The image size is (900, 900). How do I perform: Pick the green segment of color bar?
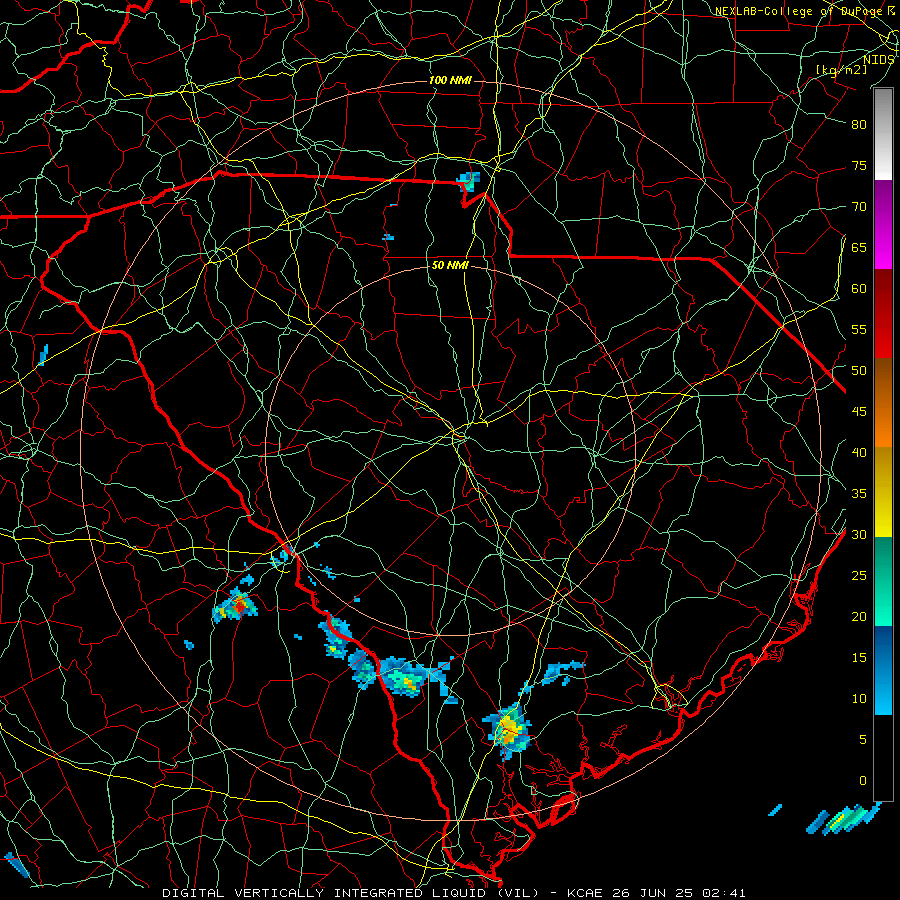pyautogui.click(x=883, y=581)
